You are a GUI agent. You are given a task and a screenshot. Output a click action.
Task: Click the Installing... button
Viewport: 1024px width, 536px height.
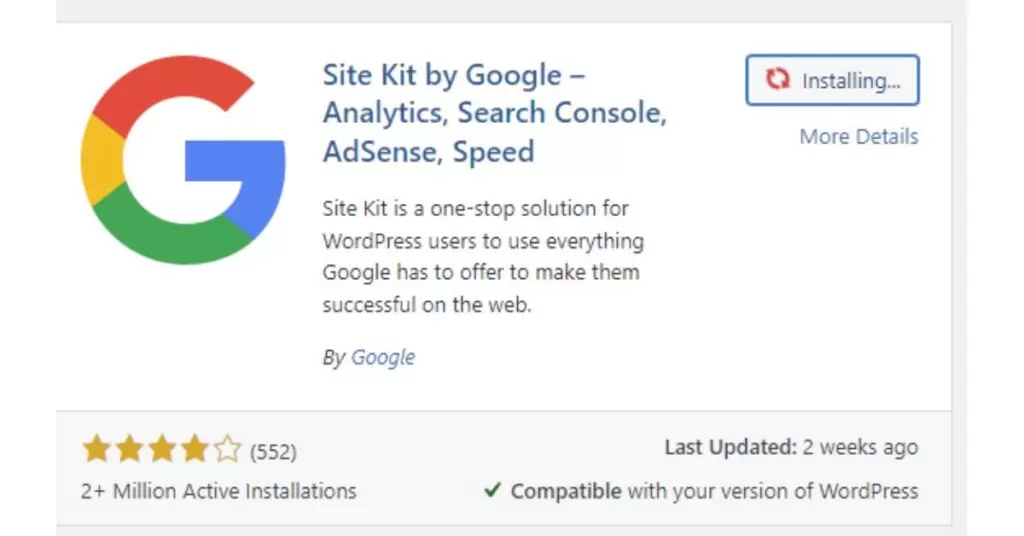coord(833,80)
